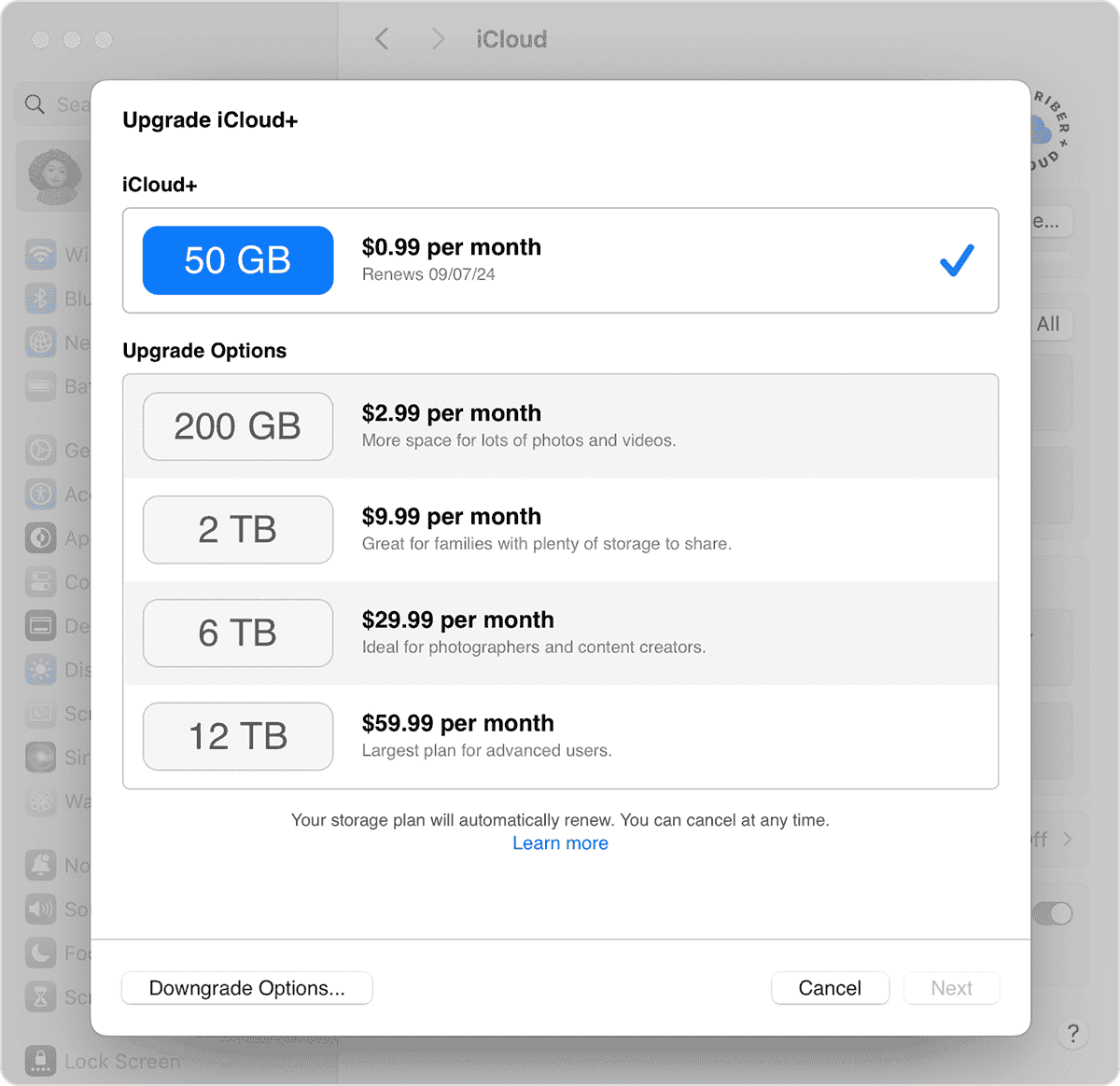
Task: Open the Learn more link
Action: [560, 843]
